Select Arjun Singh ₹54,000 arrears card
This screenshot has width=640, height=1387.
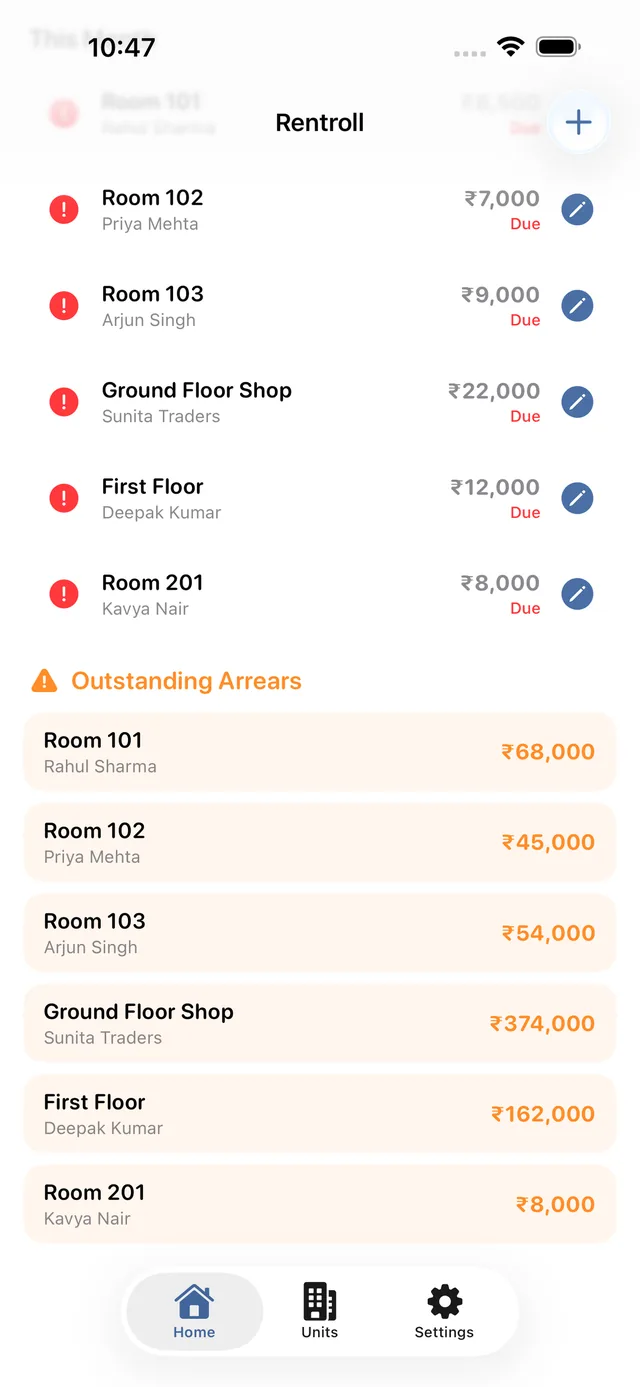coord(320,933)
